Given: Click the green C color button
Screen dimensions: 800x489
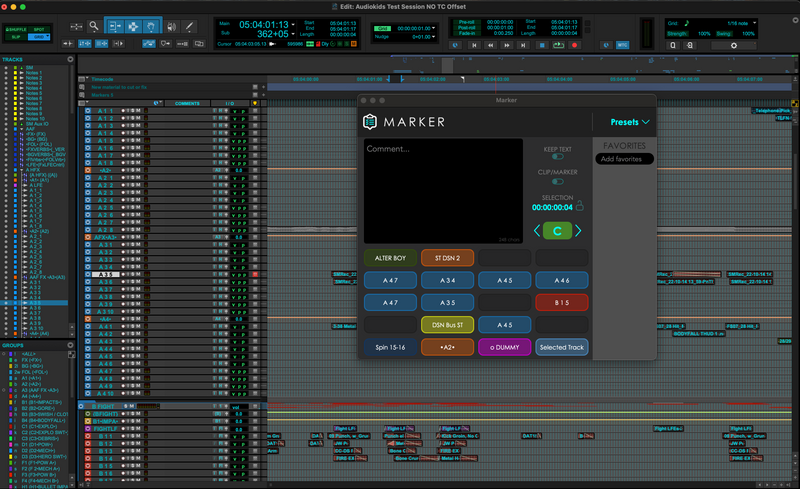Looking at the screenshot, I should point(557,231).
